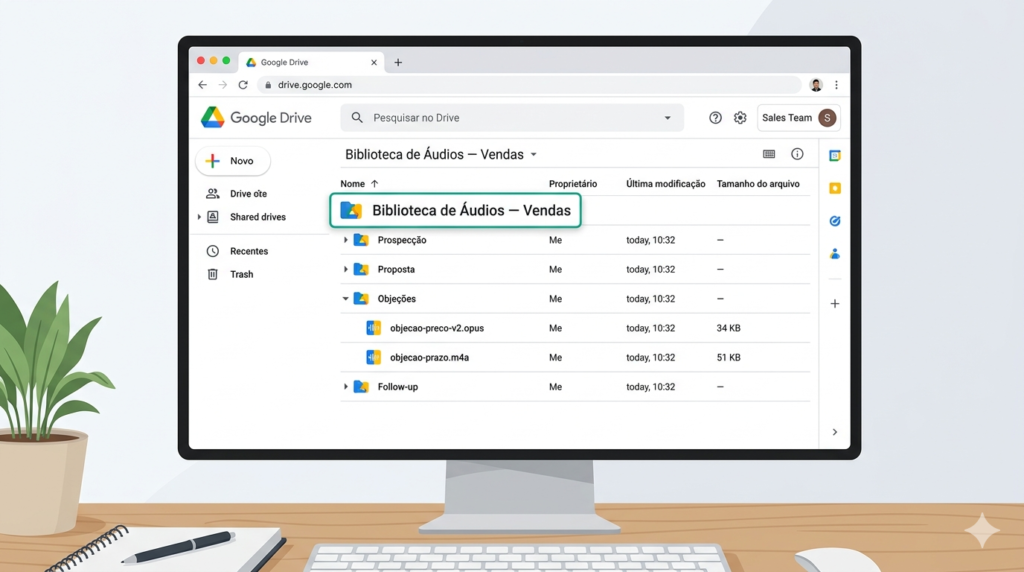Click Follow-up folder name
The height and width of the screenshot is (572, 1024).
click(x=398, y=387)
